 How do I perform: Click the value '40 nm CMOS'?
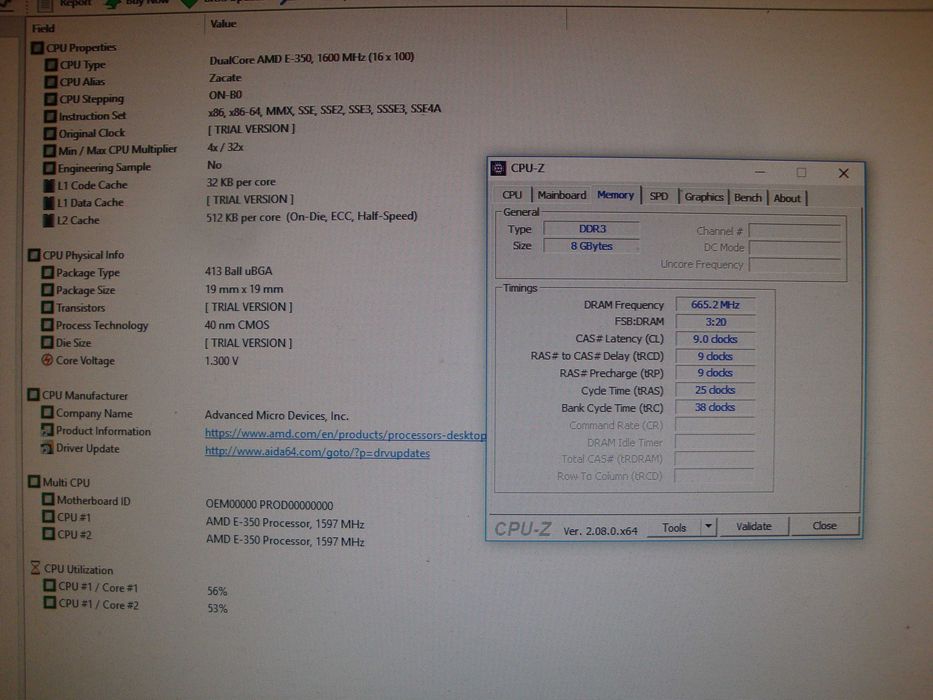coord(237,325)
